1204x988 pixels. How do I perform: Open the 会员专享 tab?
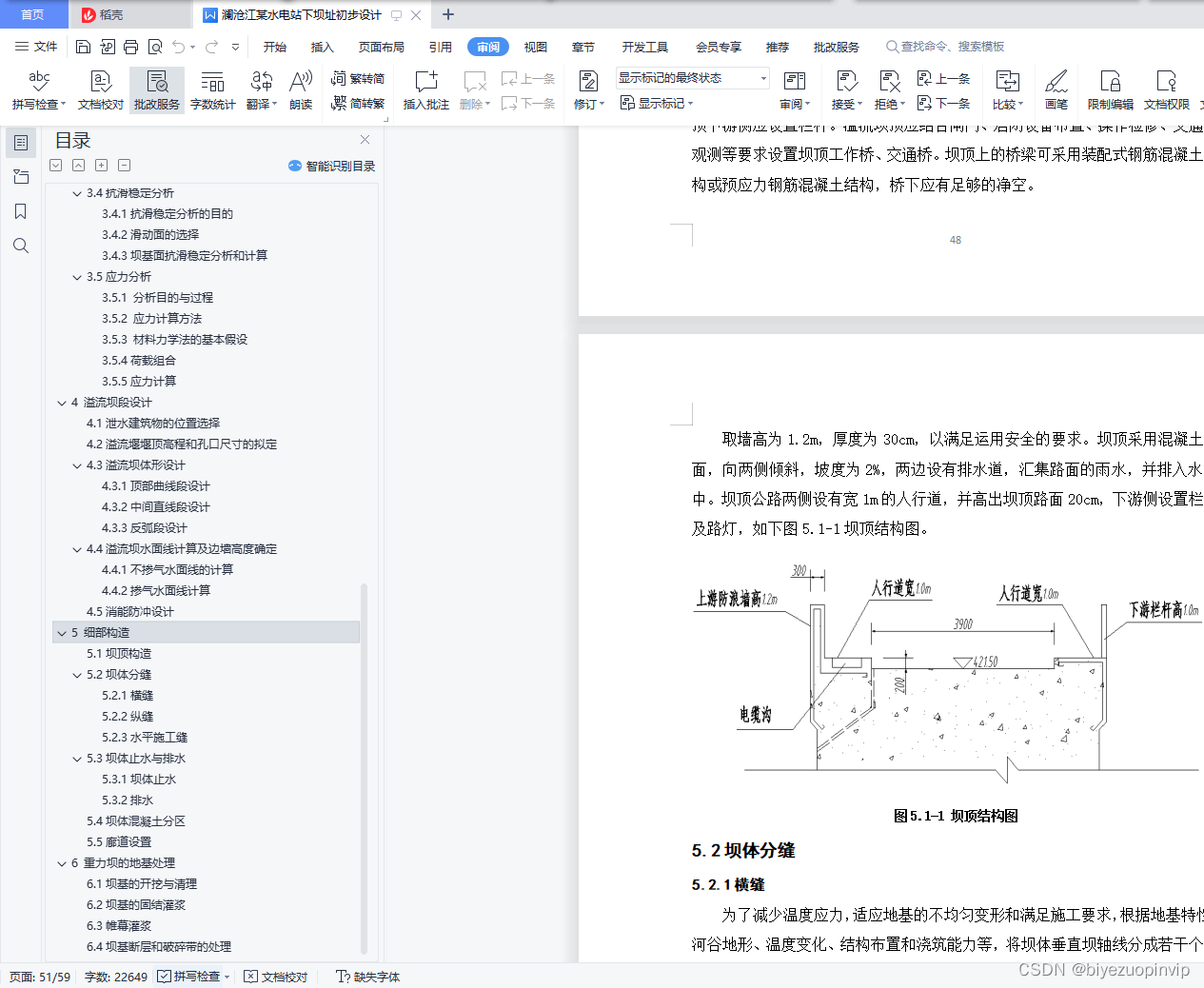pos(719,47)
